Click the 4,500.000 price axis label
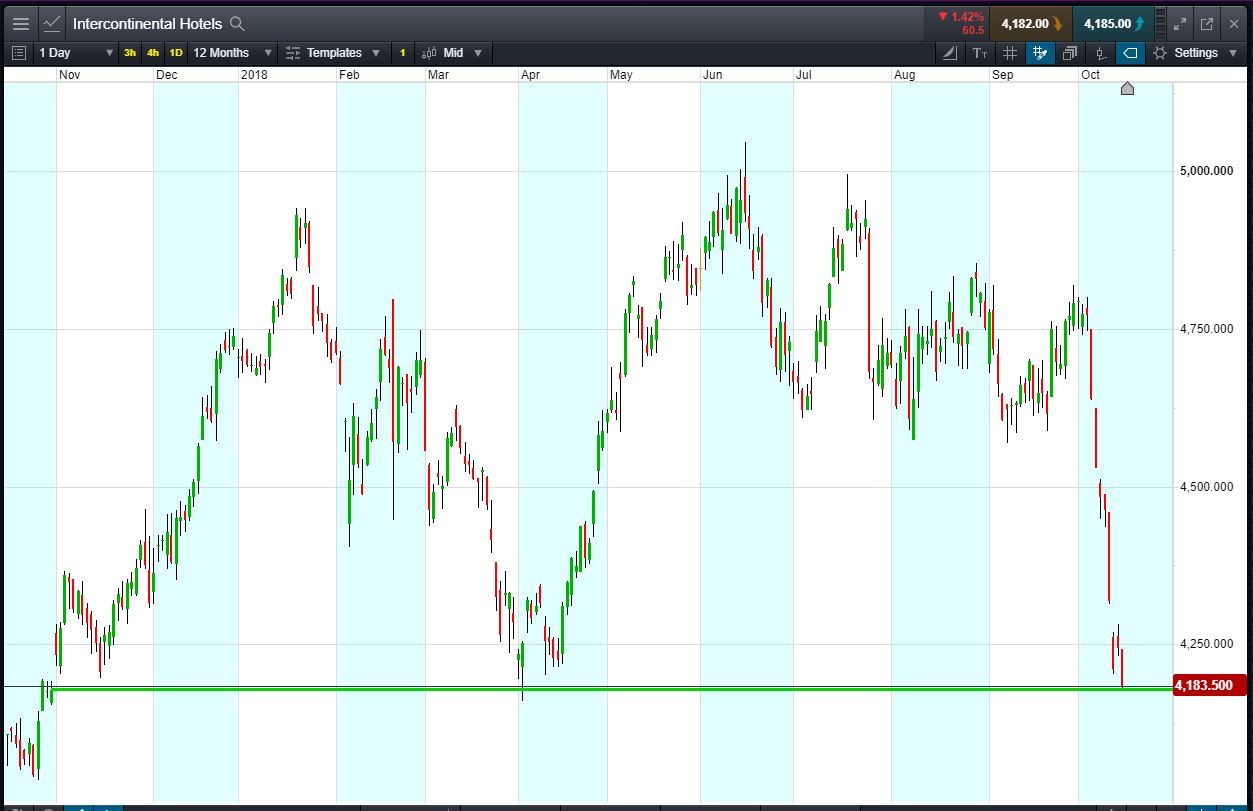The height and width of the screenshot is (811, 1253). pyautogui.click(x=1206, y=487)
